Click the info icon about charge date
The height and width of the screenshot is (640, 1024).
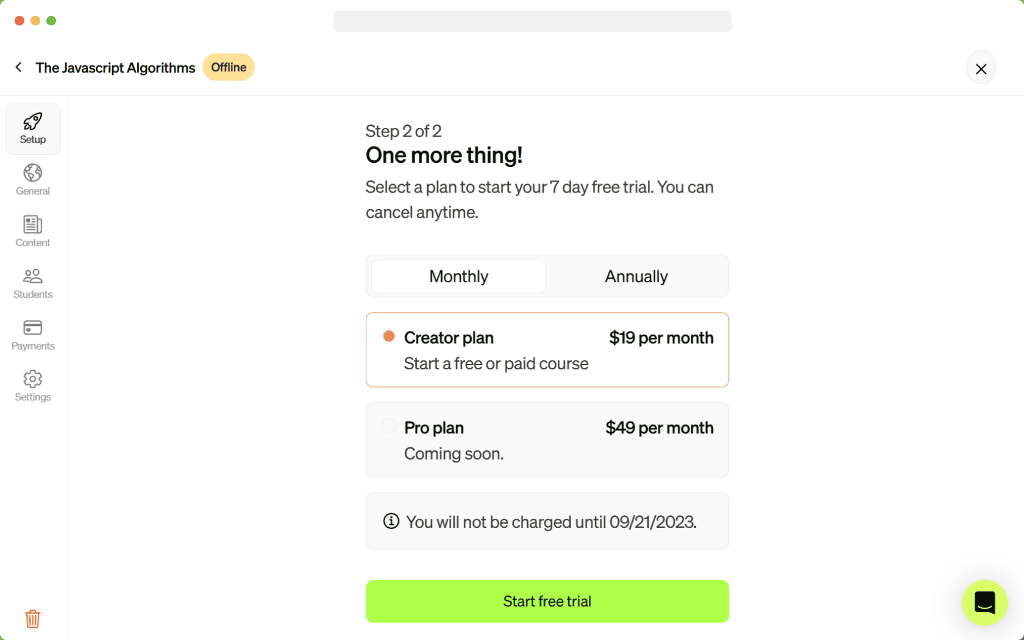[390, 520]
